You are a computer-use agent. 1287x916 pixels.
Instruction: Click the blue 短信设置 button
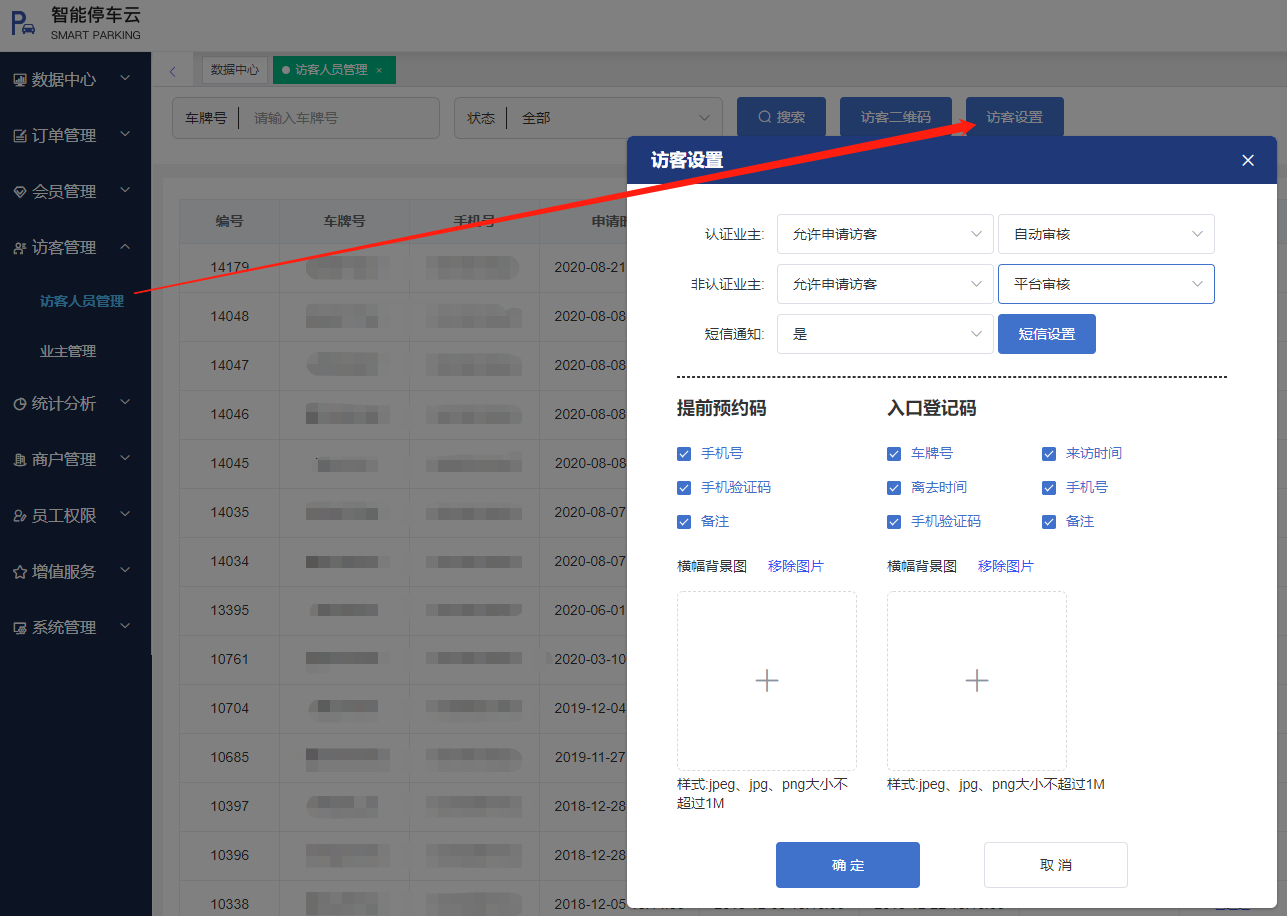[1046, 334]
